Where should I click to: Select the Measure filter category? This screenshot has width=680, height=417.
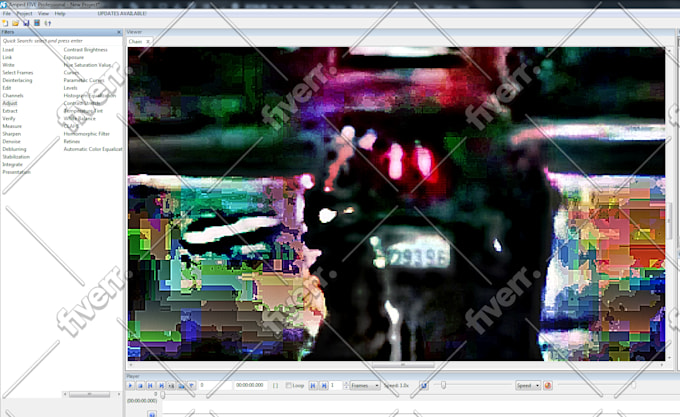coord(12,126)
